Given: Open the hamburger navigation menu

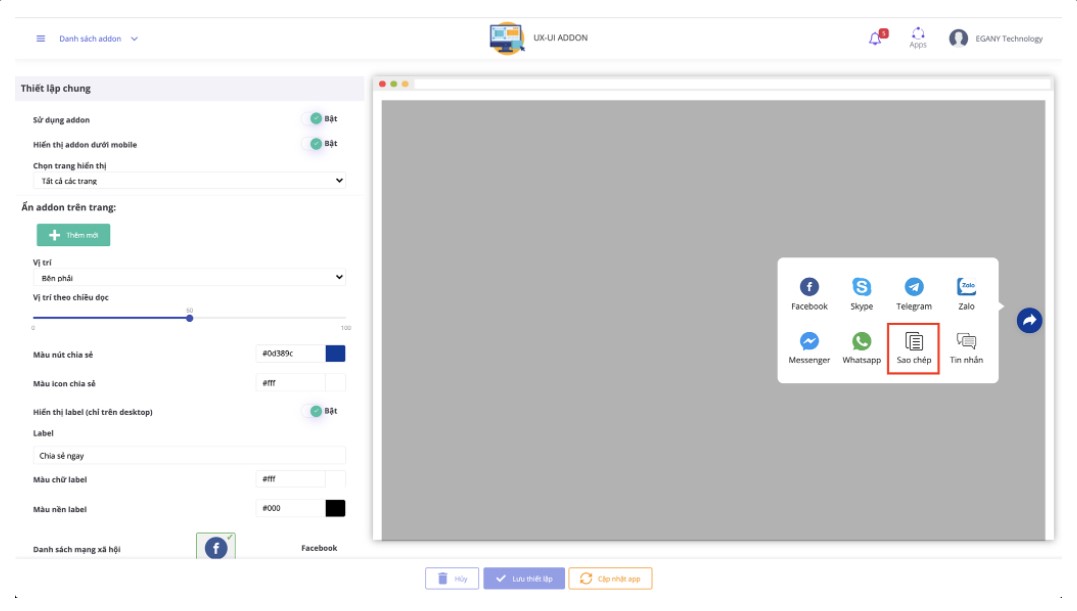Looking at the screenshot, I should click(x=41, y=39).
